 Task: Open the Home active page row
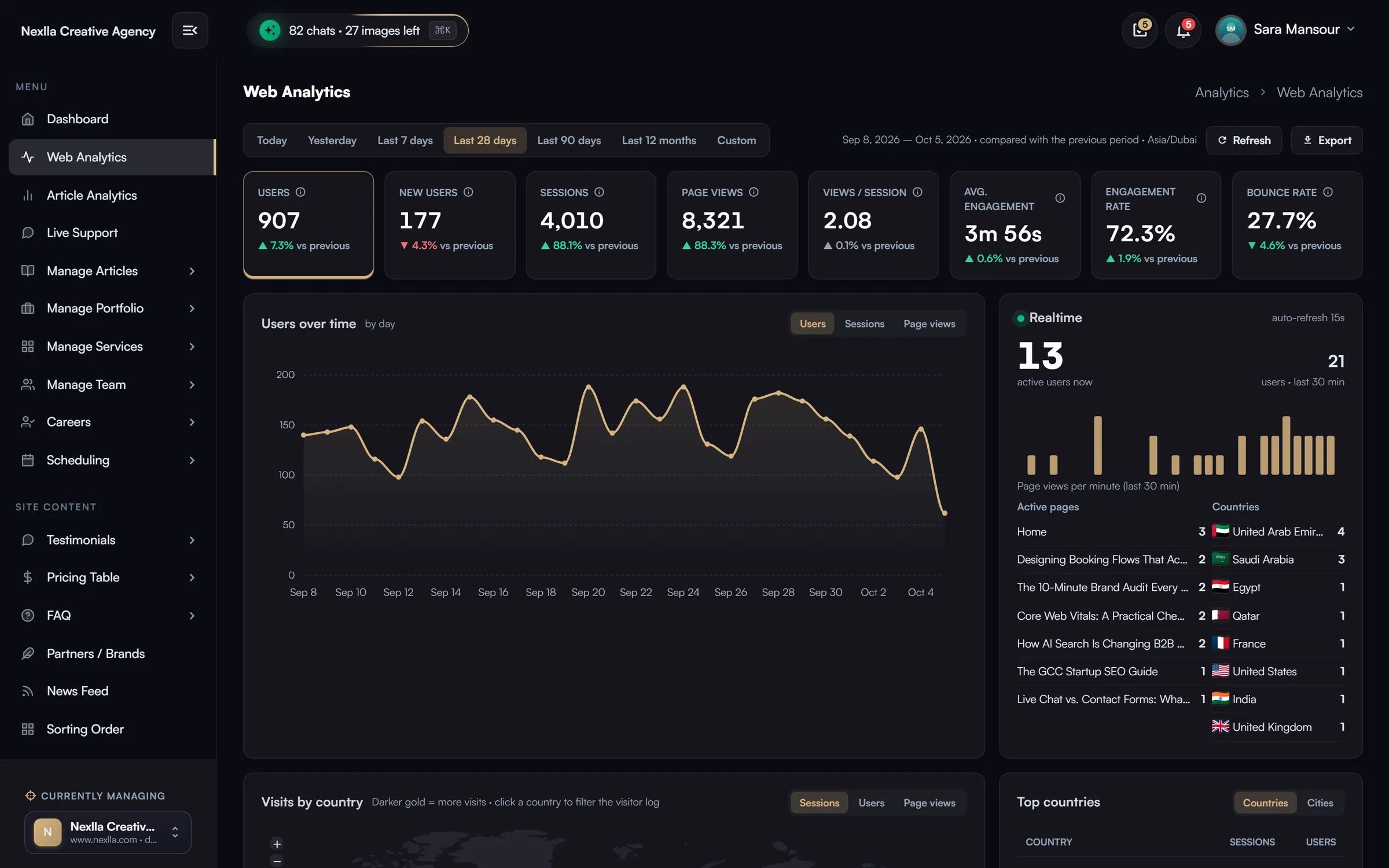pos(1111,531)
